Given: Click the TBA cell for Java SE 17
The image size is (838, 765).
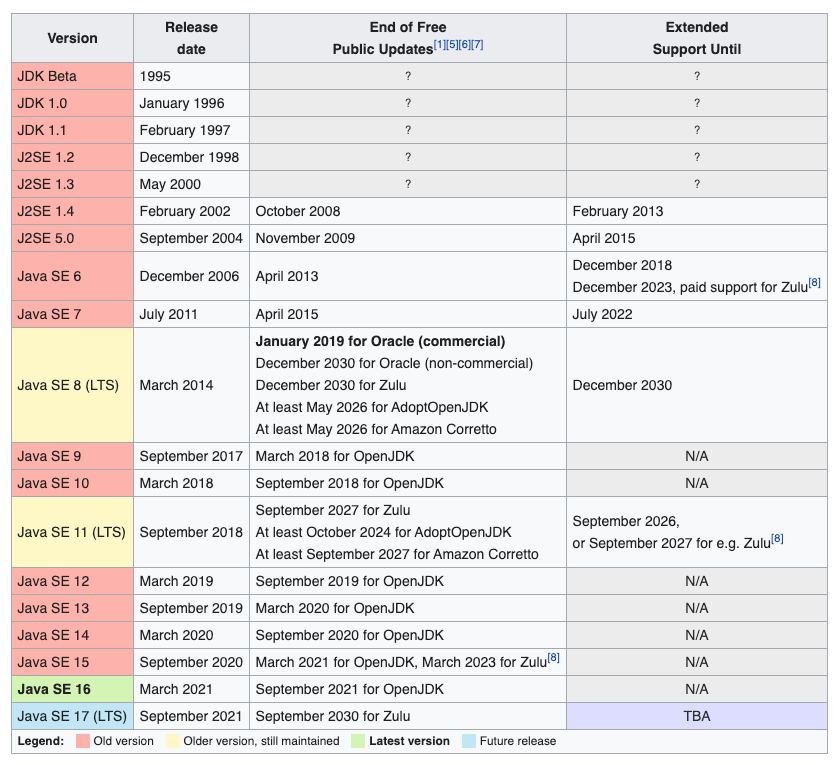Looking at the screenshot, I should (697, 716).
